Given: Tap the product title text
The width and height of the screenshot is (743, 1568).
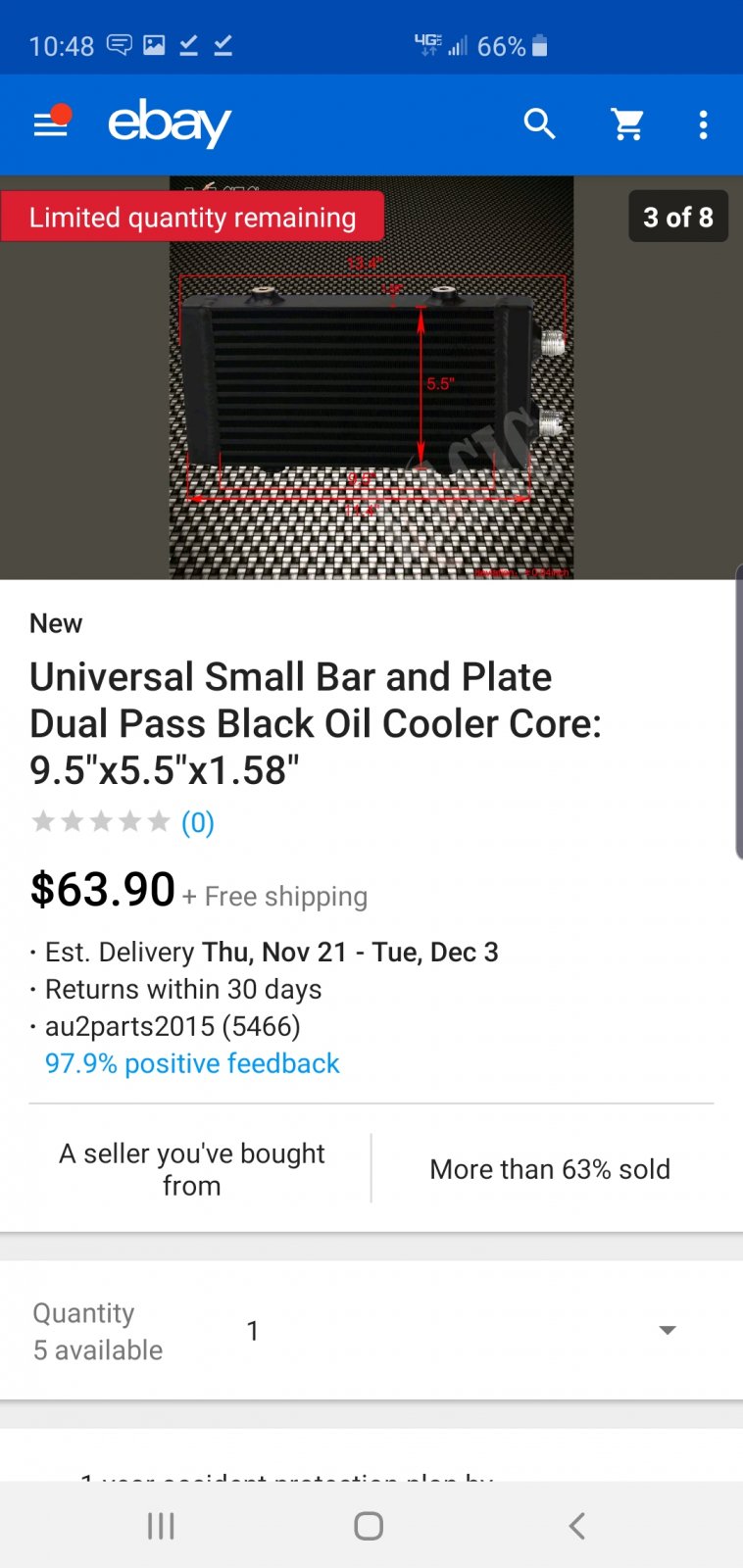Looking at the screenshot, I should click(316, 723).
